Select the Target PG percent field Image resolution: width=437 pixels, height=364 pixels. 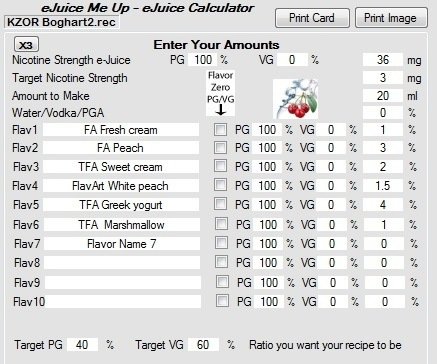pyautogui.click(x=82, y=344)
